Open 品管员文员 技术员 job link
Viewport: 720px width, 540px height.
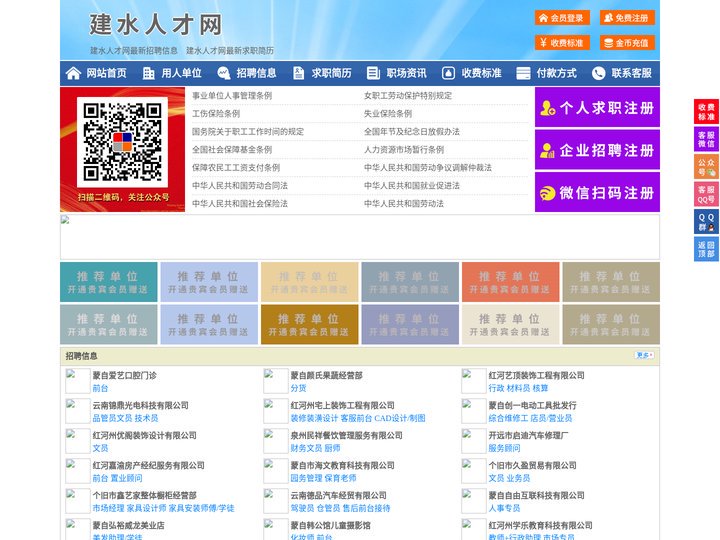(125, 418)
